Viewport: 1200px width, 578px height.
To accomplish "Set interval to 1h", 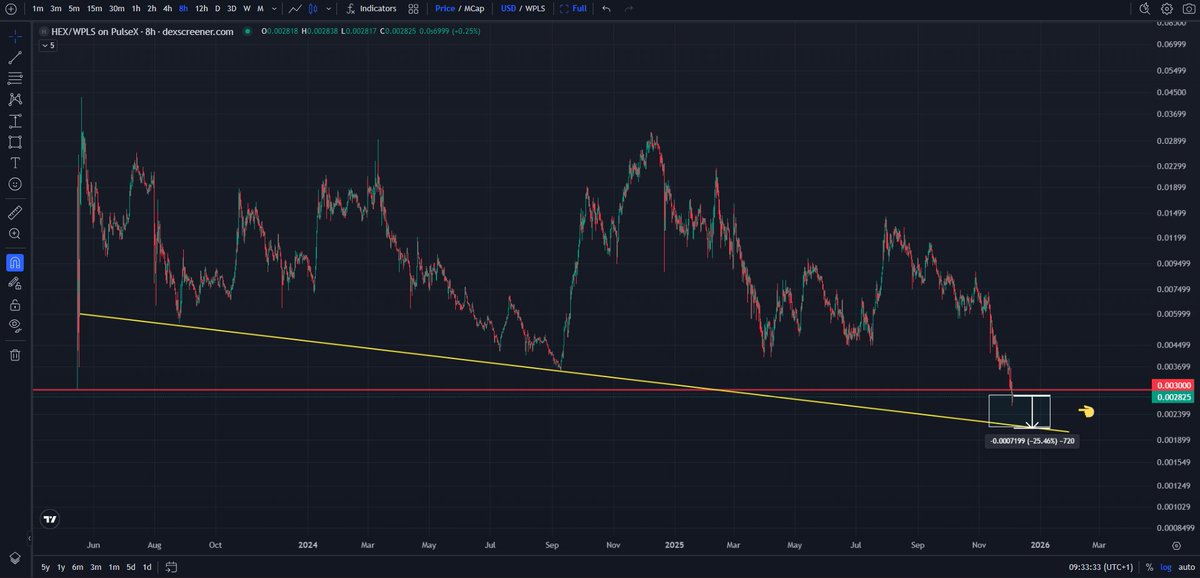I will (136, 8).
